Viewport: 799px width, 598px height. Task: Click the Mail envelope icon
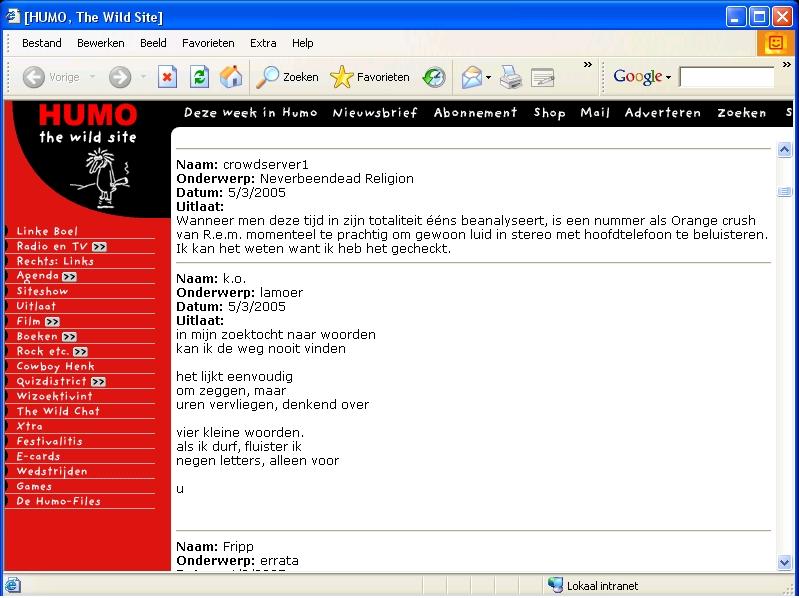tap(471, 77)
